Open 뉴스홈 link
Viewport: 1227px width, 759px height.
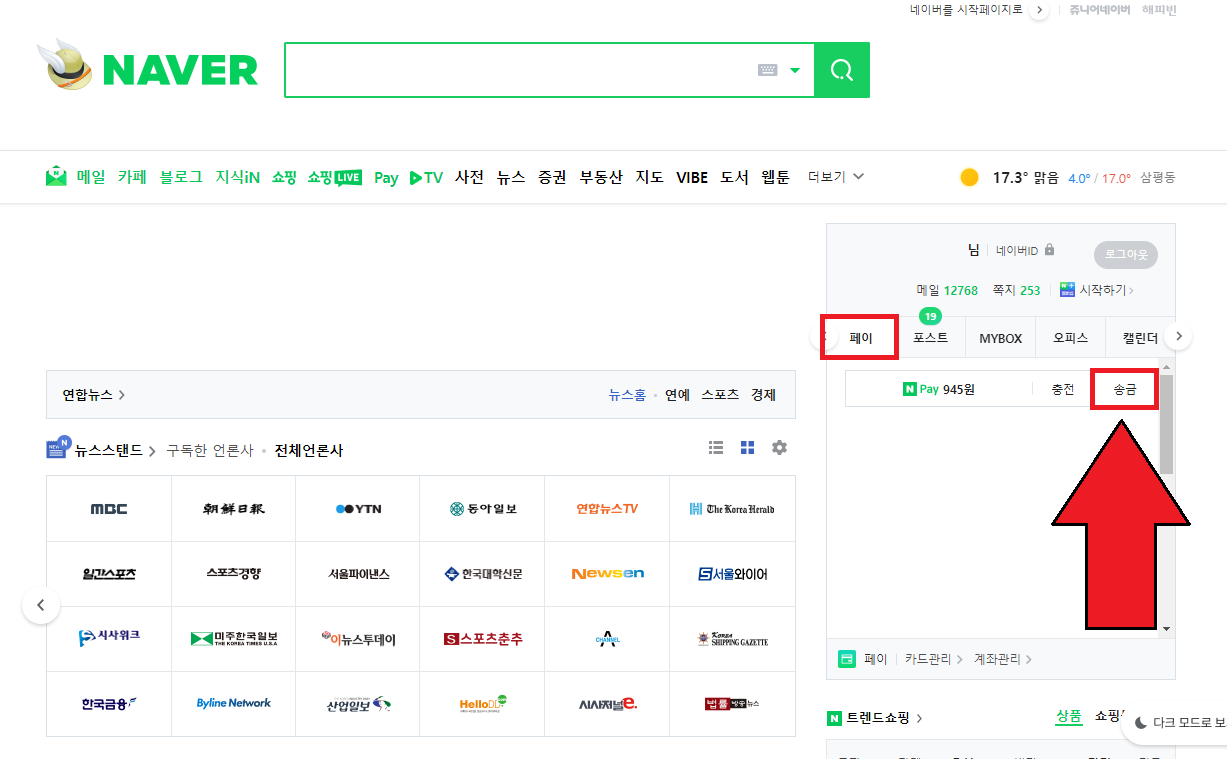click(627, 394)
